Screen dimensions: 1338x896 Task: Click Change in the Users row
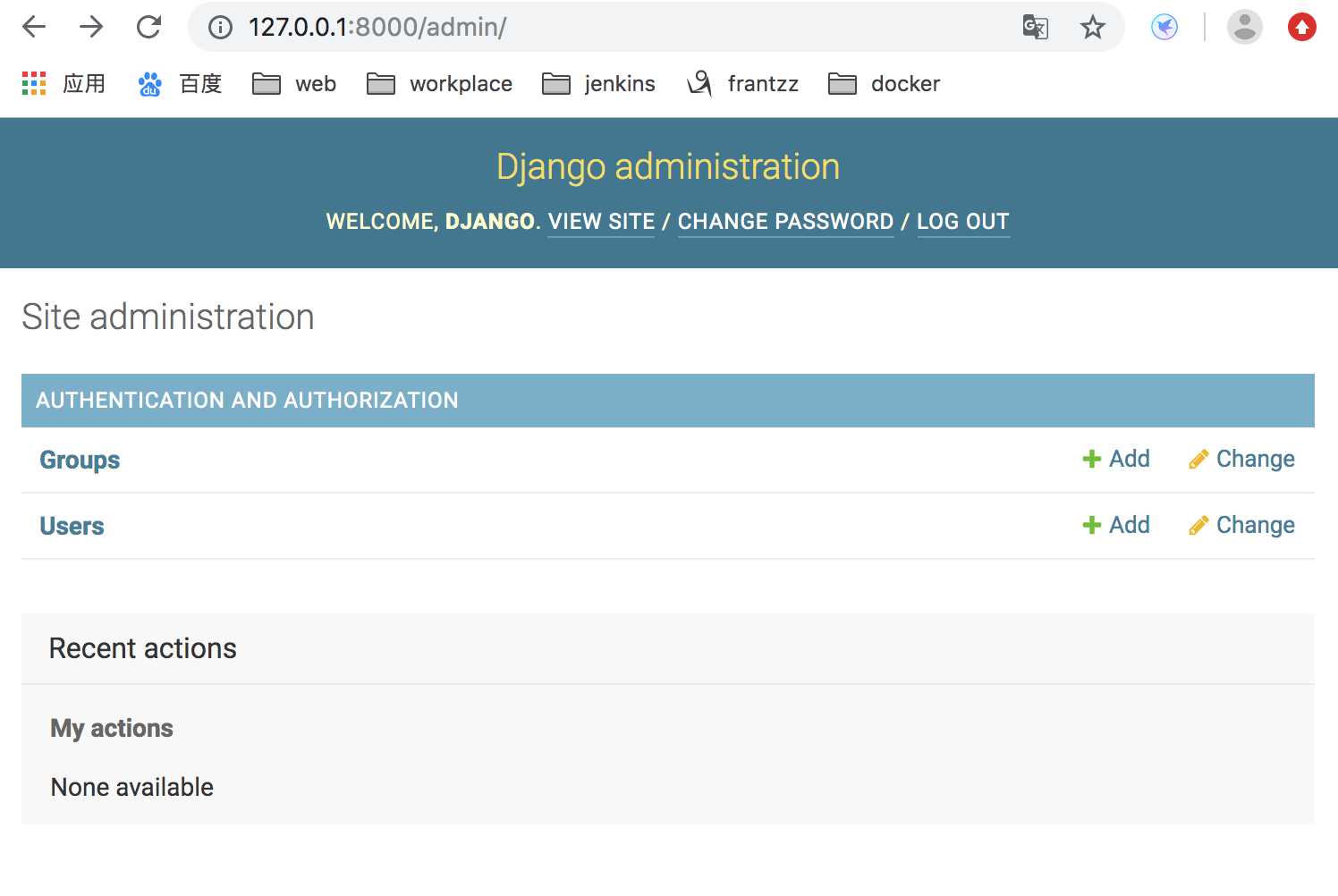(1241, 525)
